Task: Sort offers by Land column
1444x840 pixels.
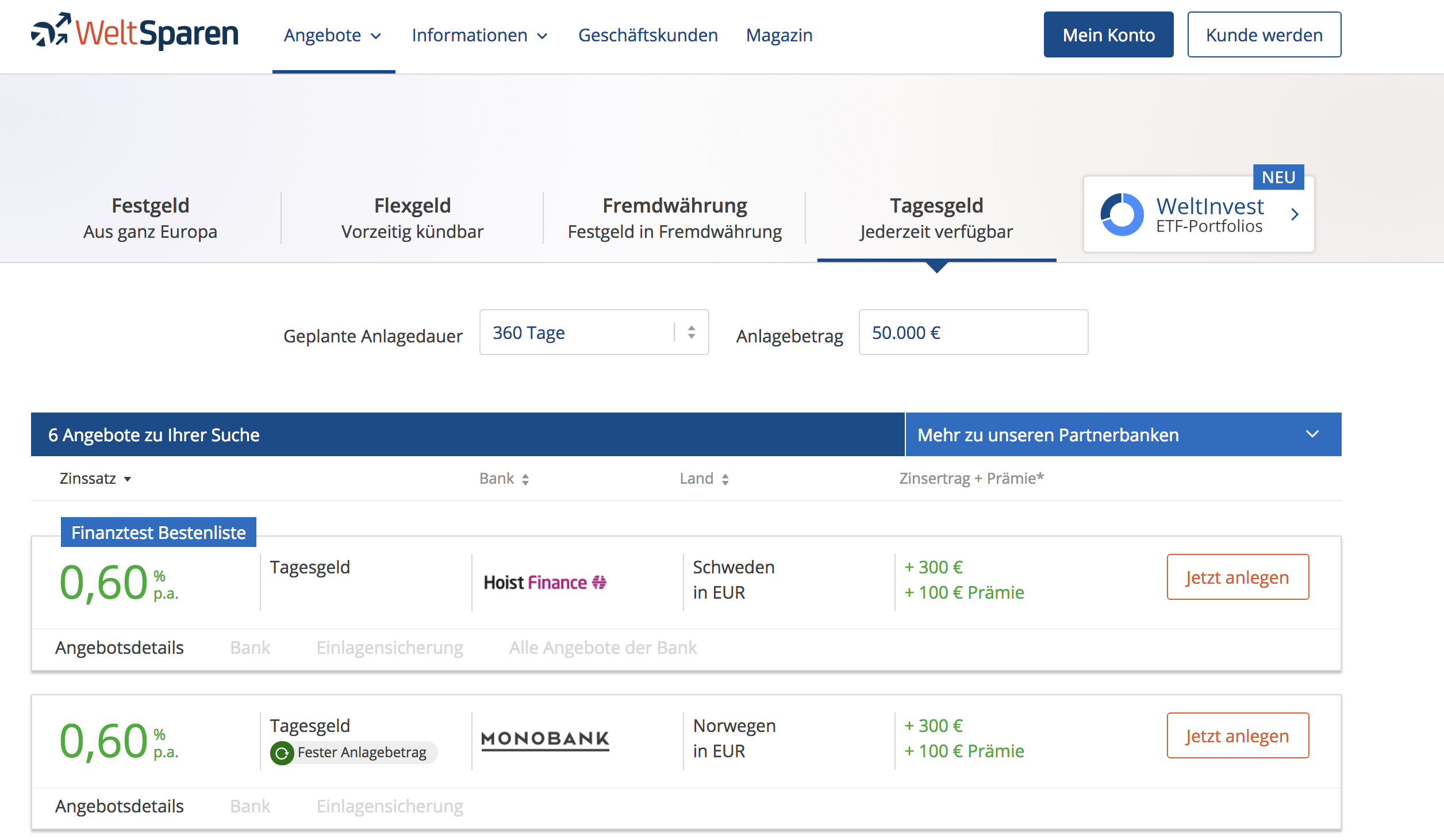Action: [x=704, y=479]
